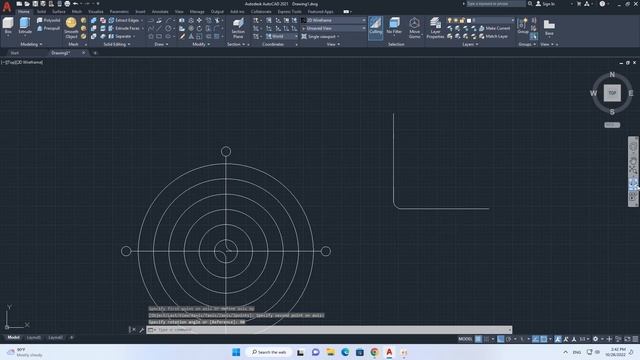Expand the Modify panel dropdown

(x=201, y=44)
